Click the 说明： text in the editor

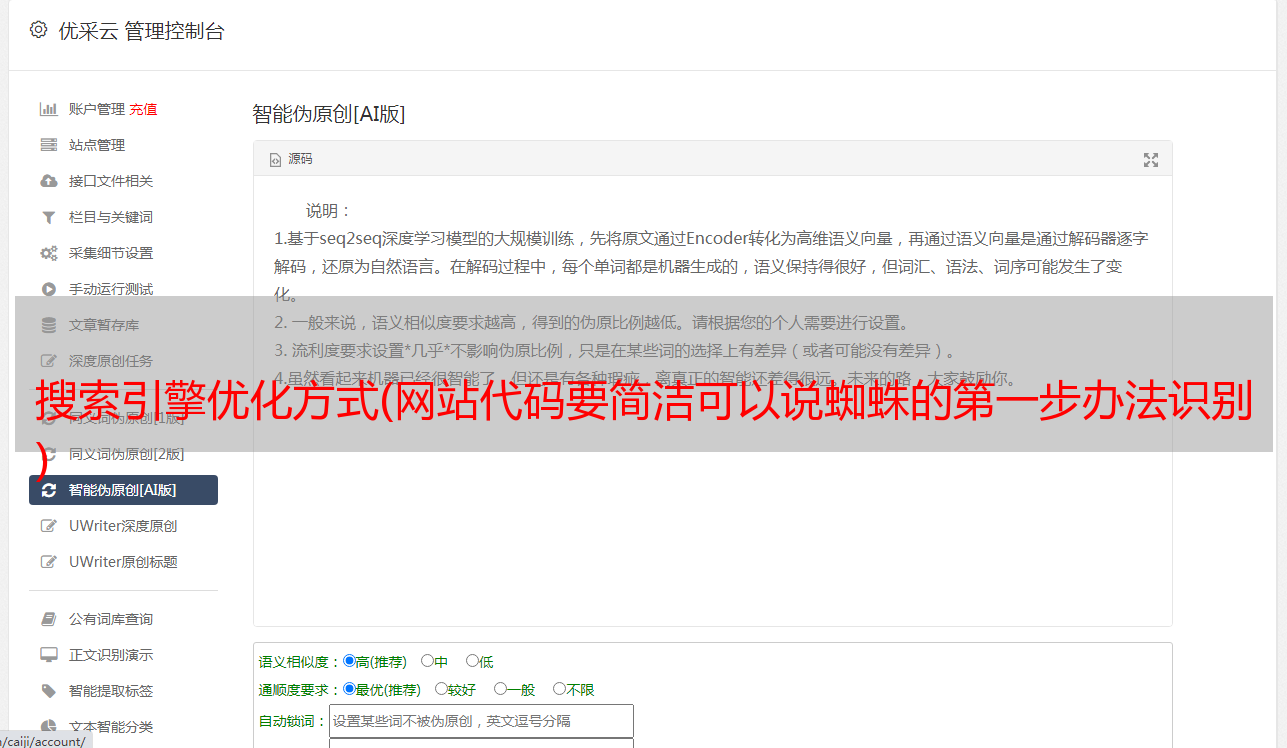tap(329, 211)
